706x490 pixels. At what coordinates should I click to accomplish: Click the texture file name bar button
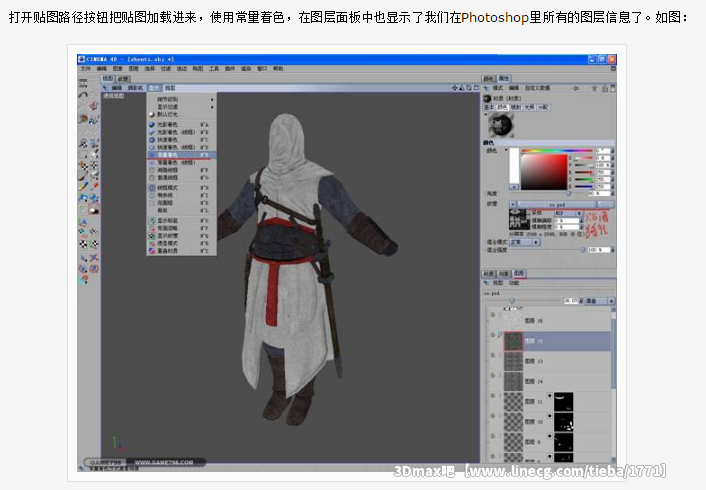tap(557, 204)
